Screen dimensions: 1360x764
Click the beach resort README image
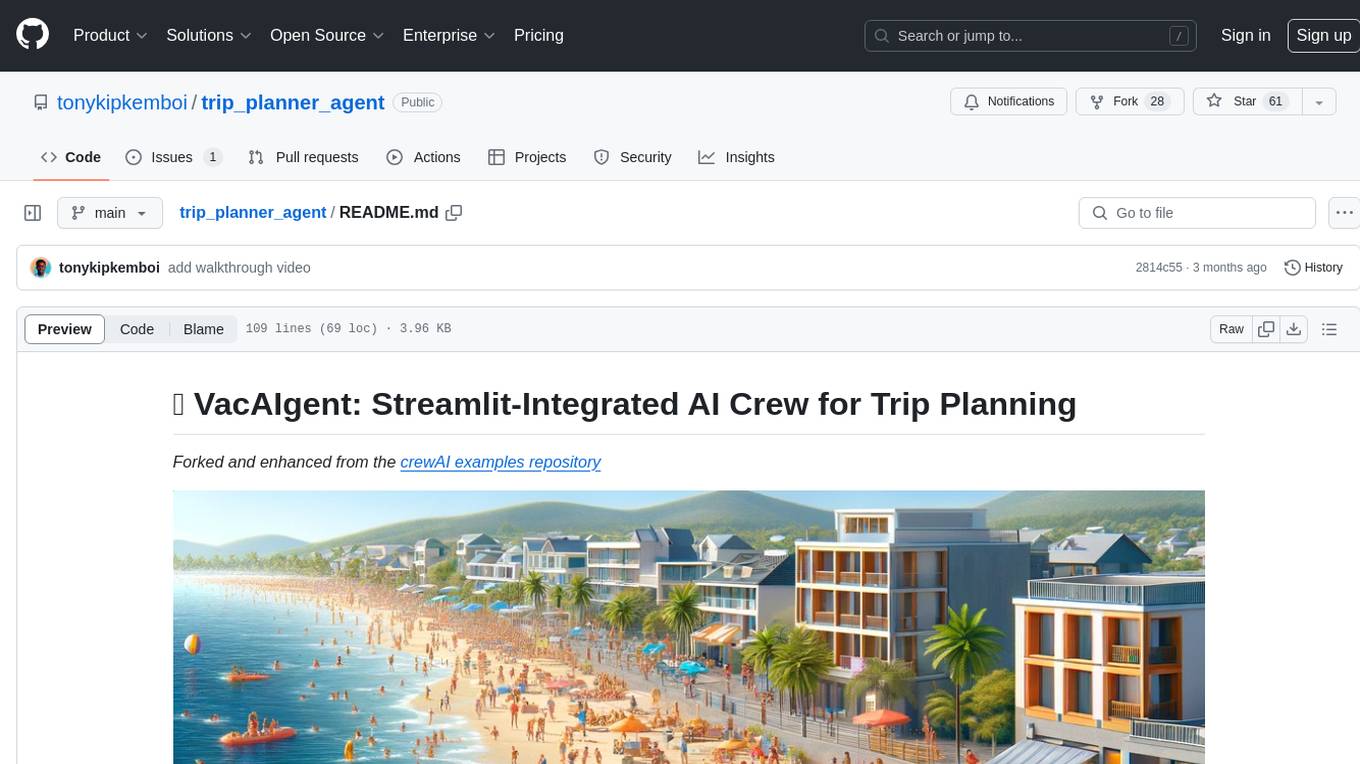tap(688, 627)
